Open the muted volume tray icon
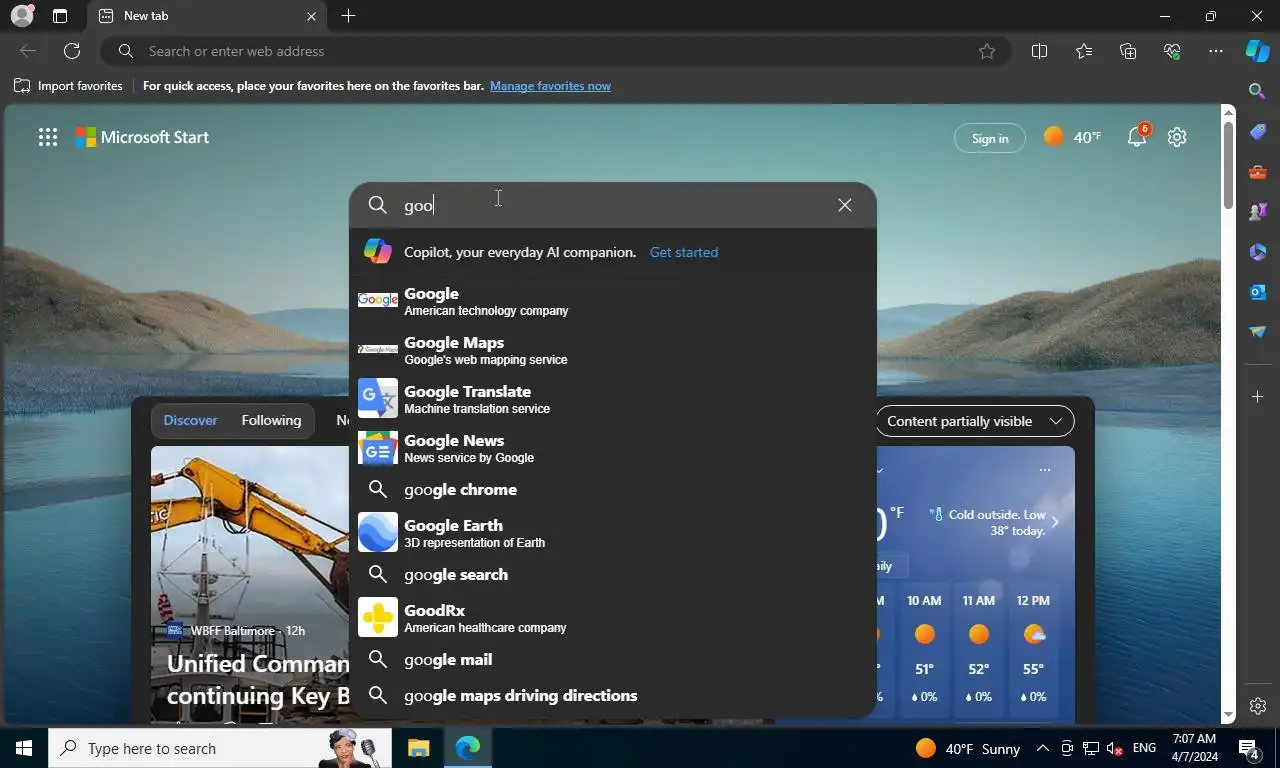 pos(1113,748)
